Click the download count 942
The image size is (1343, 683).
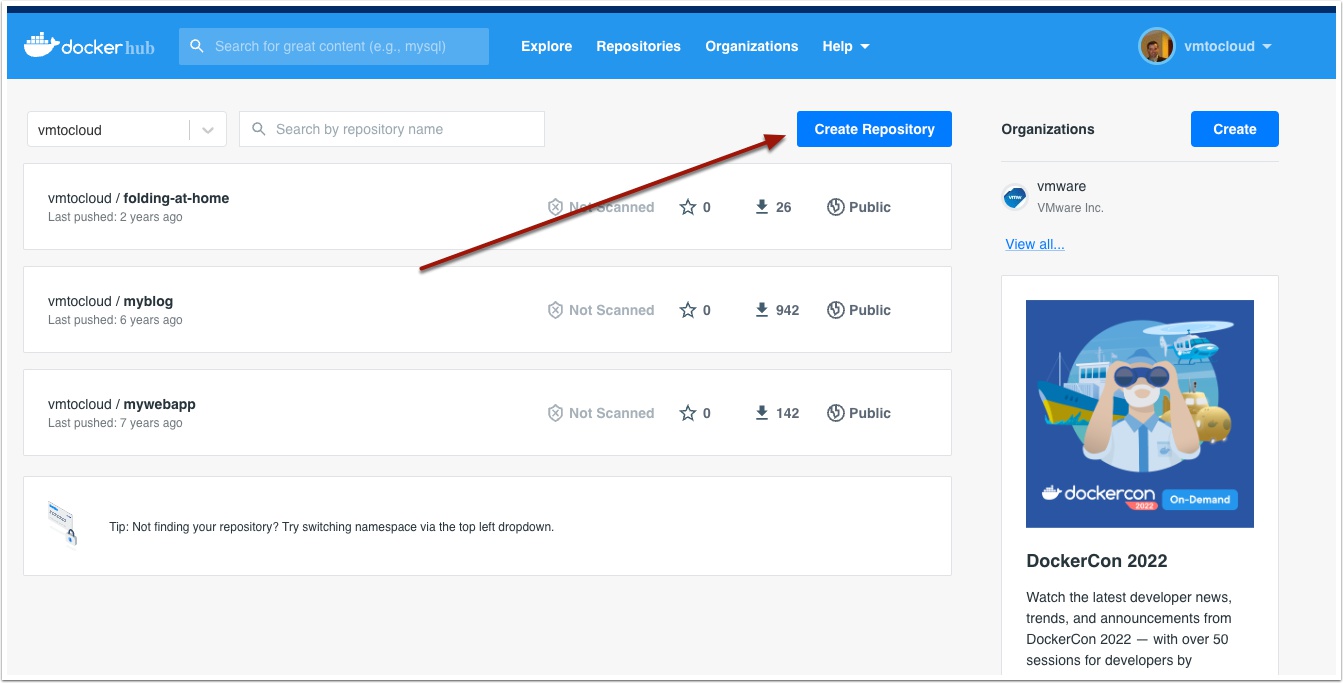point(788,310)
